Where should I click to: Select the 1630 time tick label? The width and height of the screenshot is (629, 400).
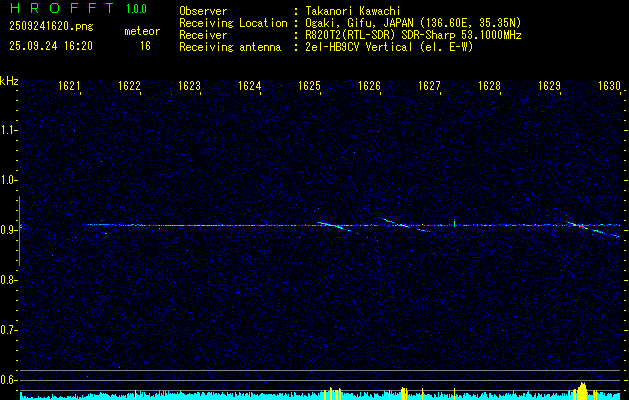pos(609,86)
